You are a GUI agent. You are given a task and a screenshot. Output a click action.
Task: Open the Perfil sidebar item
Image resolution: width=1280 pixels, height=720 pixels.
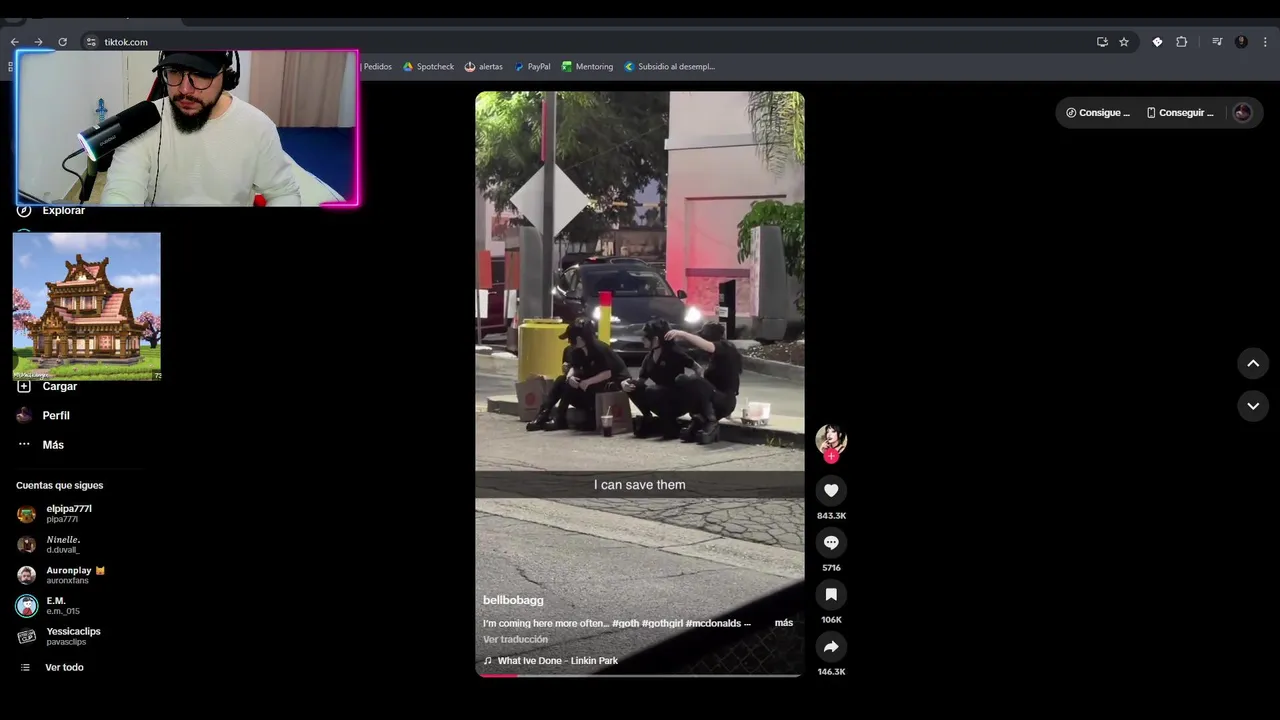click(44, 415)
